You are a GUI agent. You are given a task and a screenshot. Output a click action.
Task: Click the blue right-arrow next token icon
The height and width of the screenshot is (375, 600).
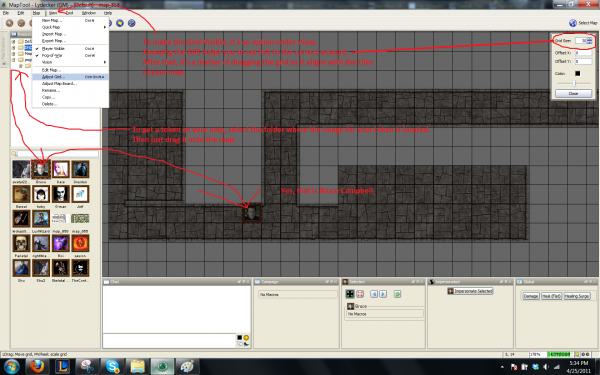click(x=383, y=294)
